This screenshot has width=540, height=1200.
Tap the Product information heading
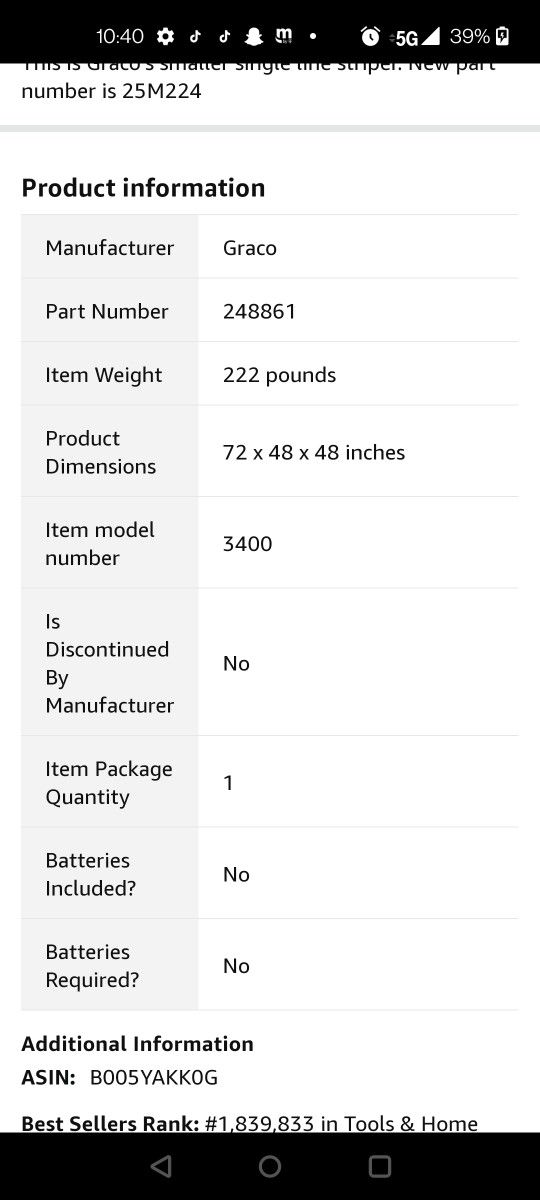tap(143, 188)
